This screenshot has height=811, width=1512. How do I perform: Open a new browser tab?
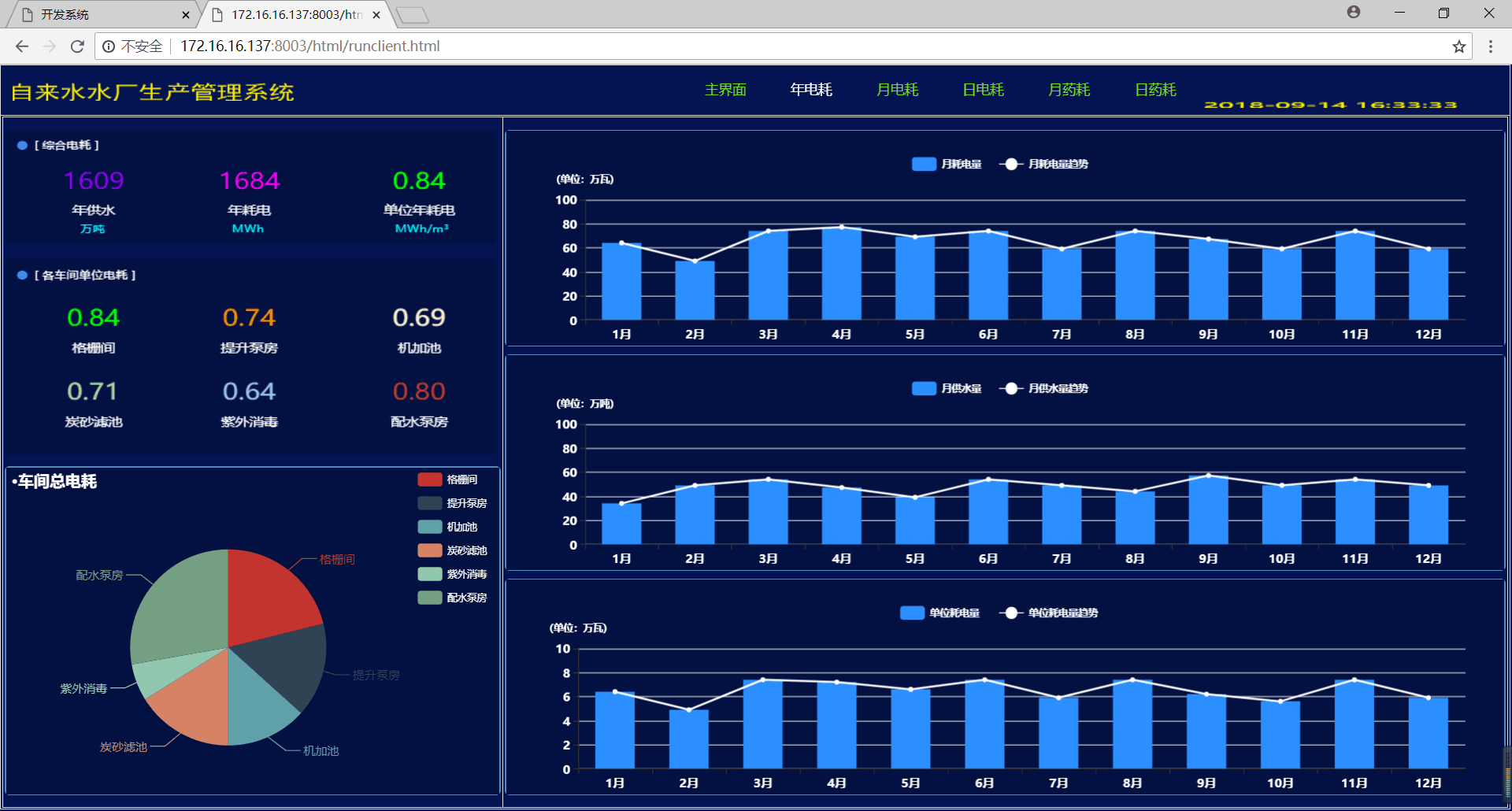(412, 15)
